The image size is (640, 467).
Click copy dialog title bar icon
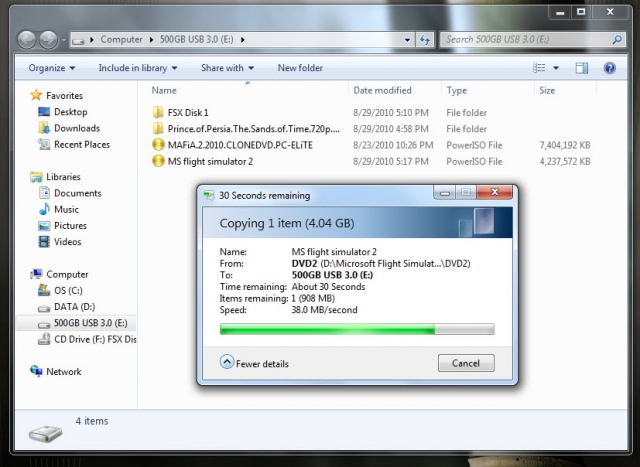tap(209, 196)
